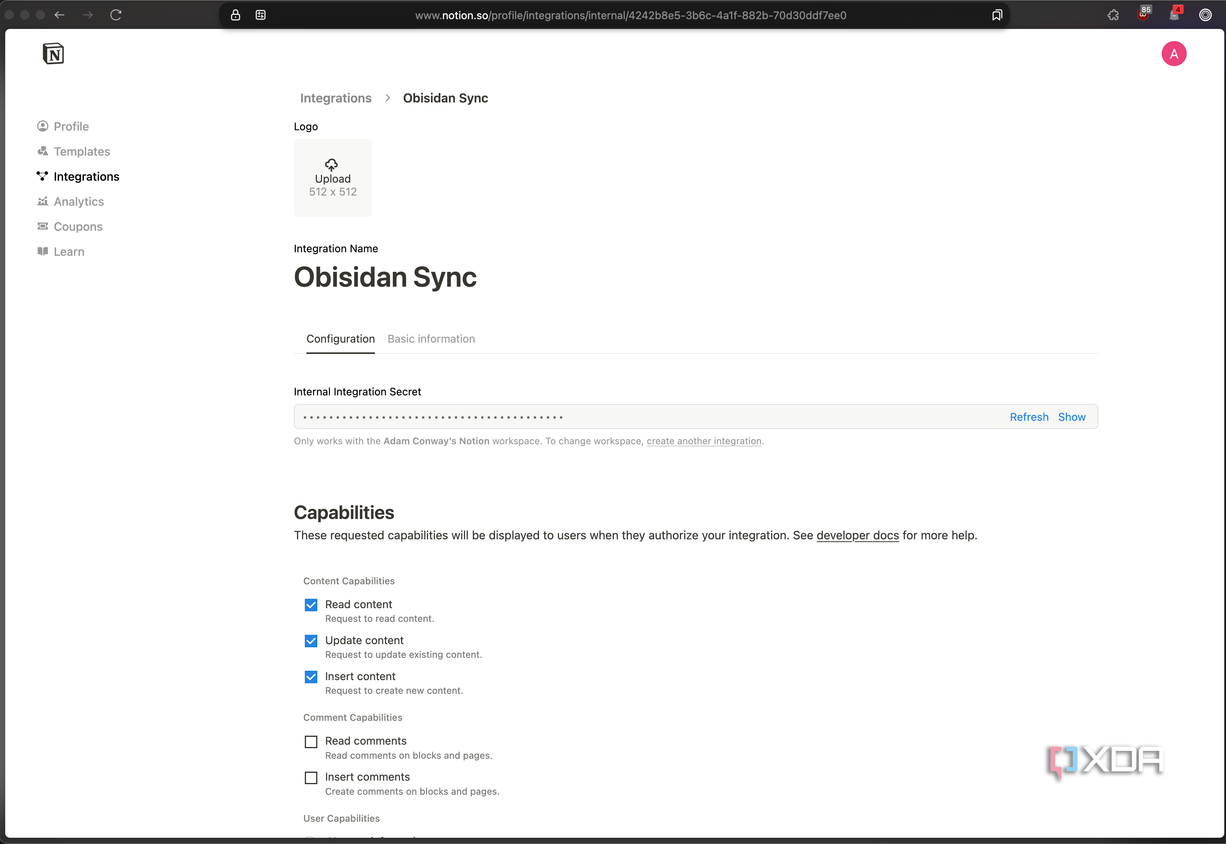Follow the 'create another integration' link
Viewport: 1226px width, 844px height.
tap(704, 441)
